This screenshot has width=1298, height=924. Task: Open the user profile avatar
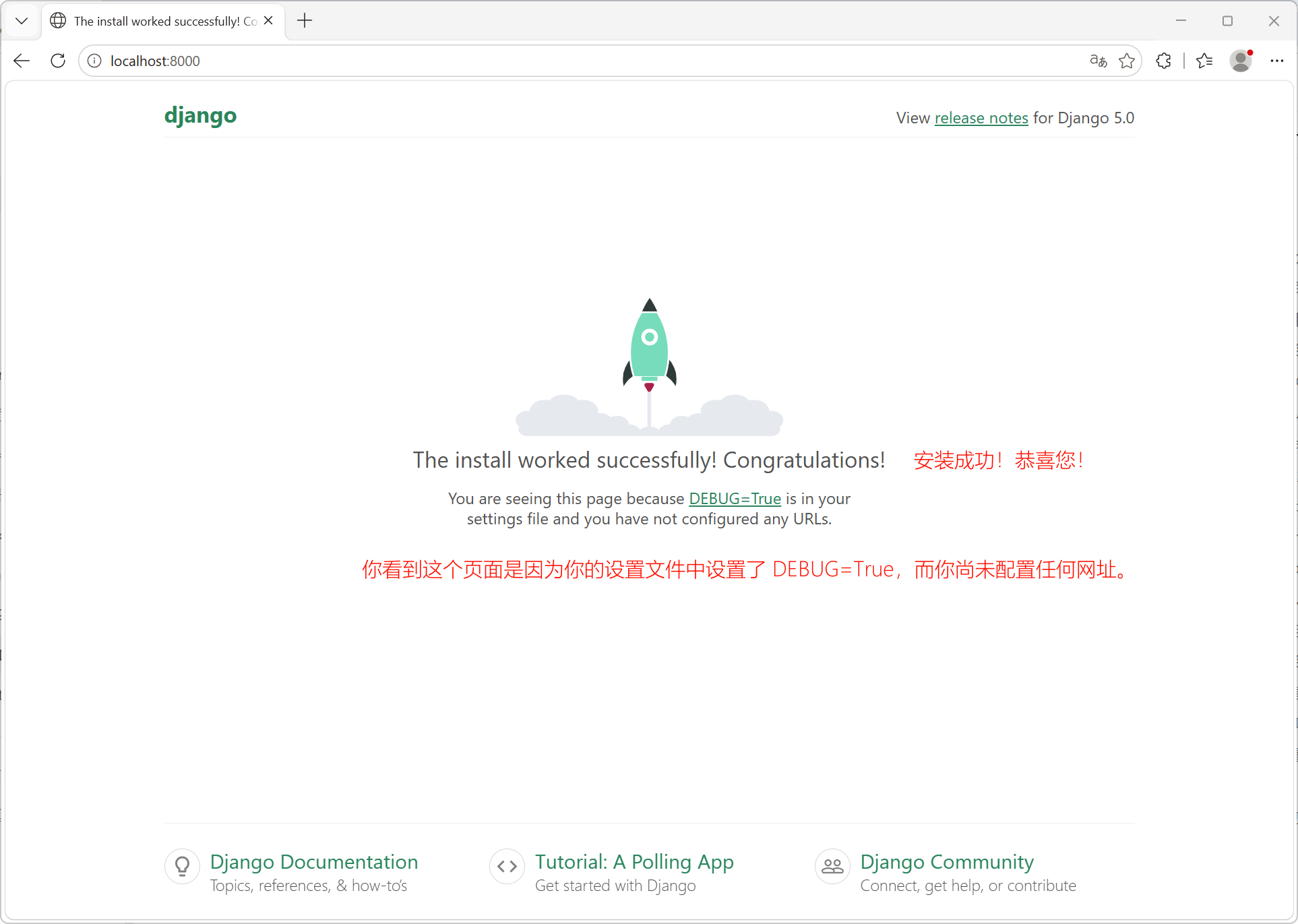pos(1241,61)
